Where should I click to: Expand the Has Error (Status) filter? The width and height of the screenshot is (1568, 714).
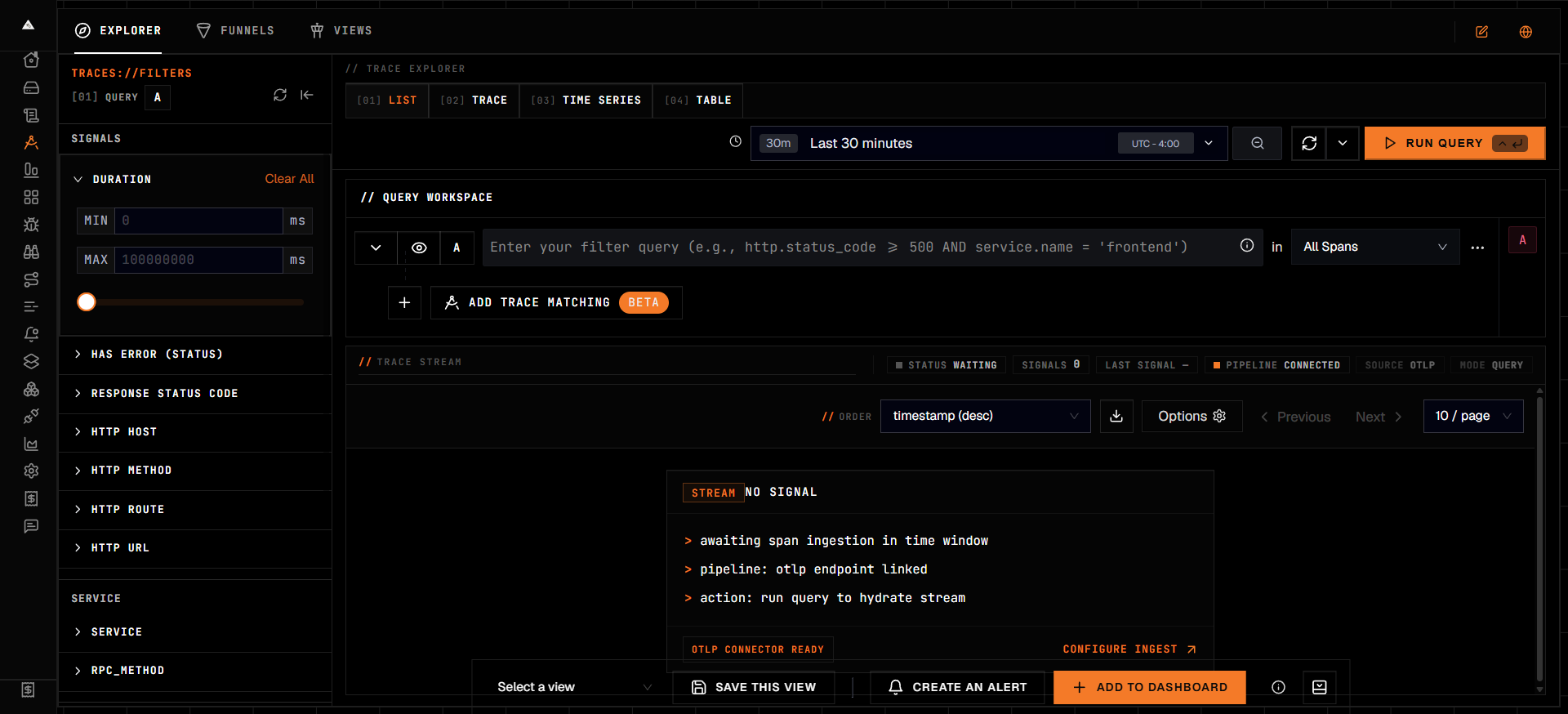click(x=194, y=355)
